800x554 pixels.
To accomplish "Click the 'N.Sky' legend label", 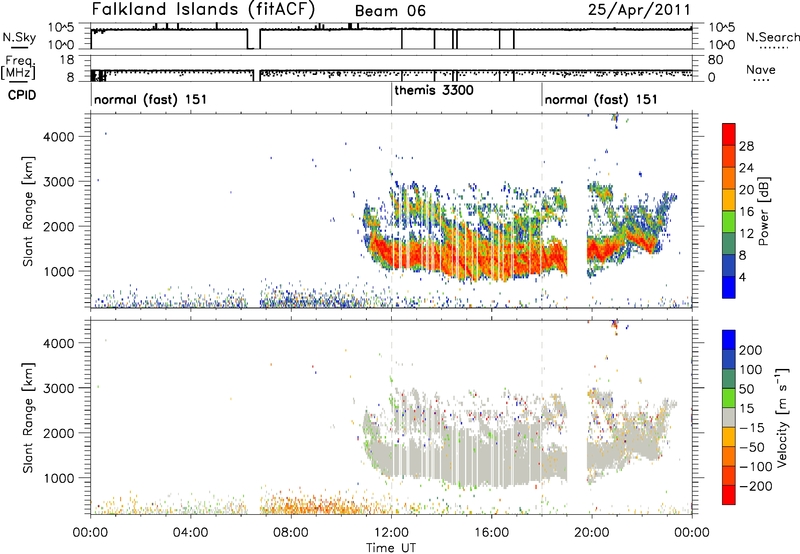I will click(x=19, y=37).
